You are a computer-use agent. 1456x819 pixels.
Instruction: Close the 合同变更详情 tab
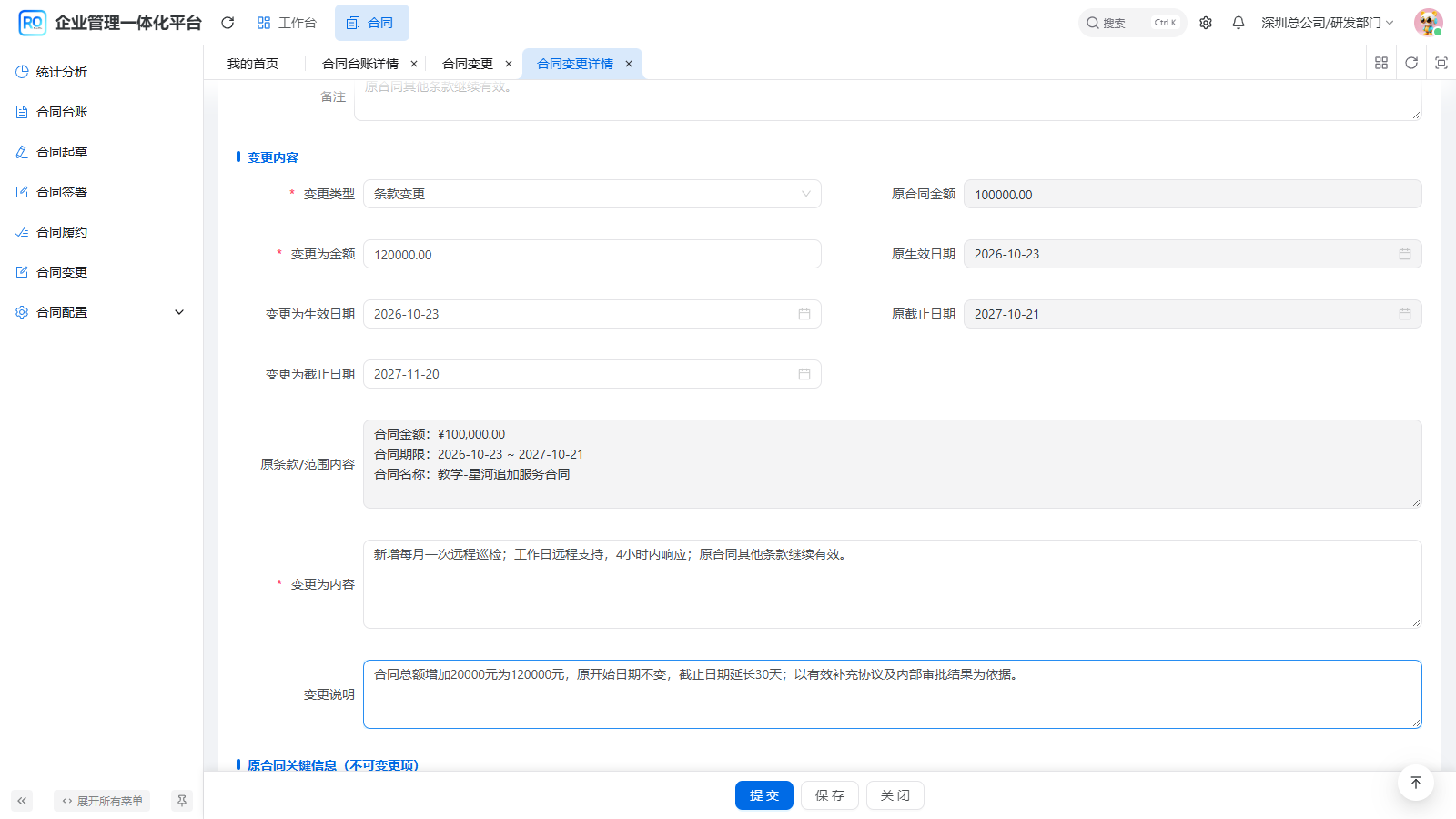[x=629, y=64]
